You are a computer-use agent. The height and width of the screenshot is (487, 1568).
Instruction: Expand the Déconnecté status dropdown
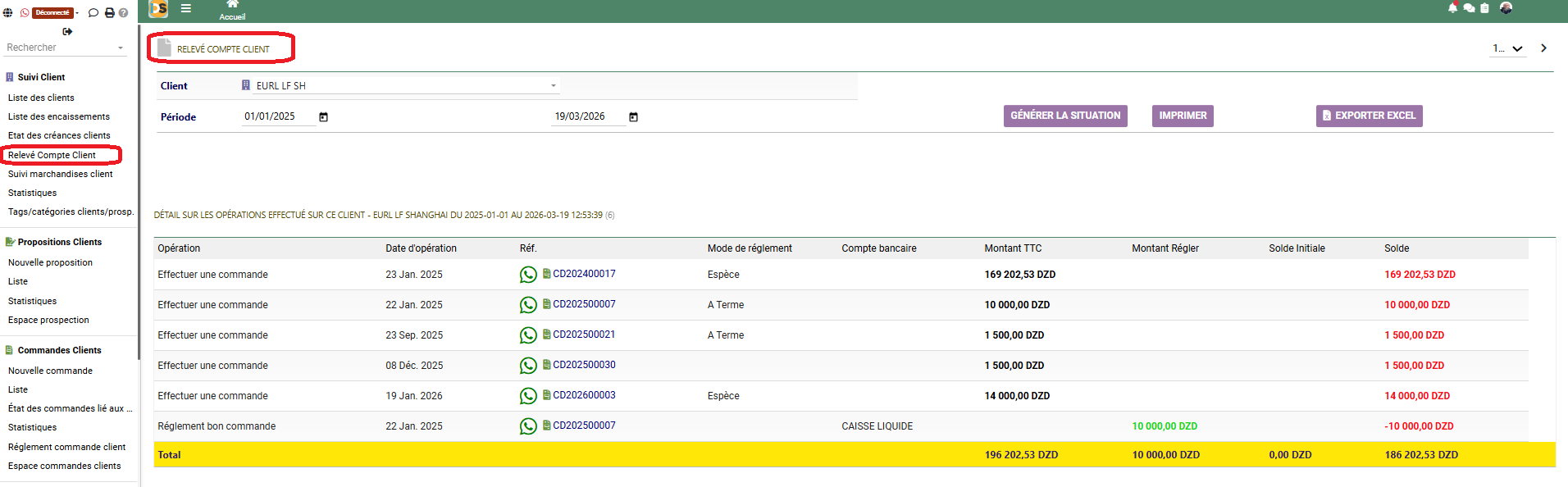tap(77, 13)
